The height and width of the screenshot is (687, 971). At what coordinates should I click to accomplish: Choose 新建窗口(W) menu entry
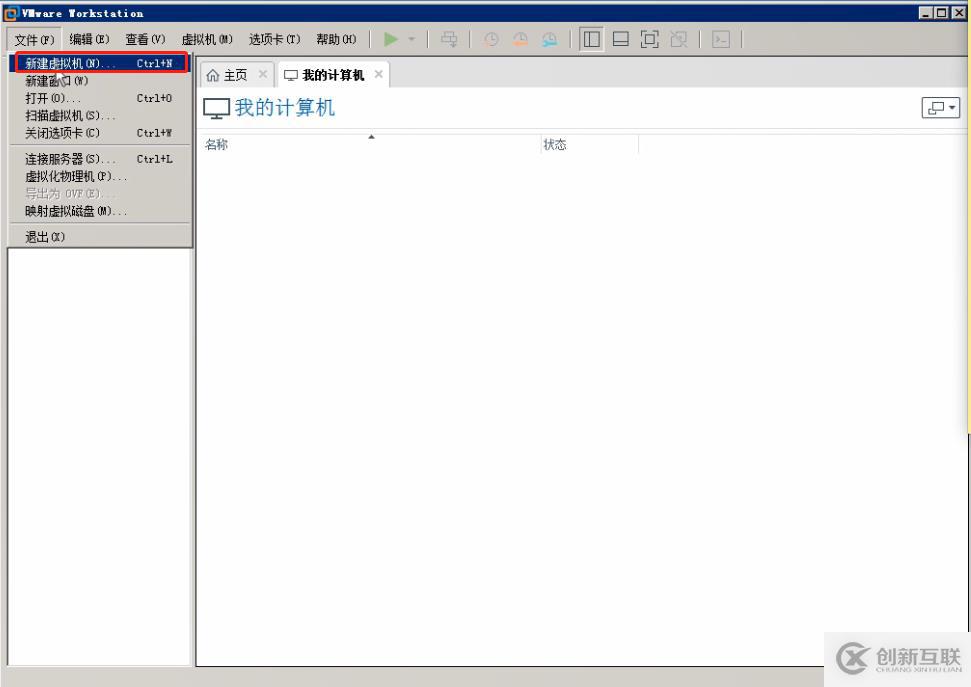pos(100,81)
